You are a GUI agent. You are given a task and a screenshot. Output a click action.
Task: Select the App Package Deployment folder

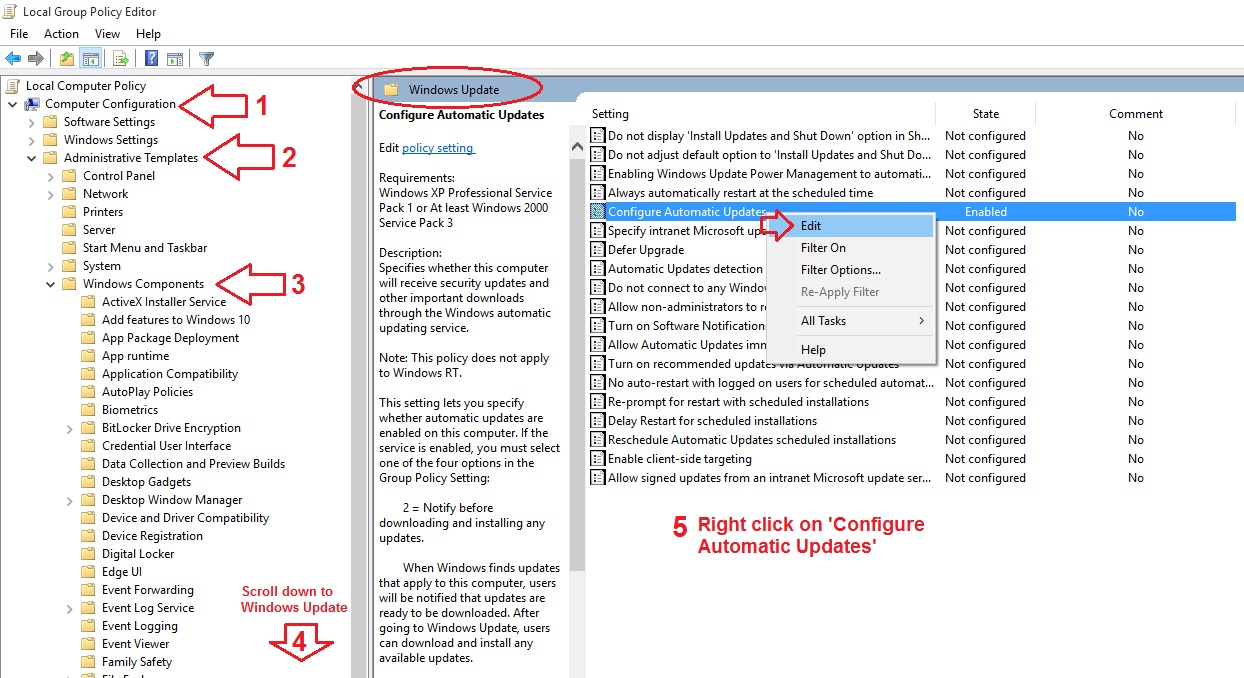(x=170, y=338)
